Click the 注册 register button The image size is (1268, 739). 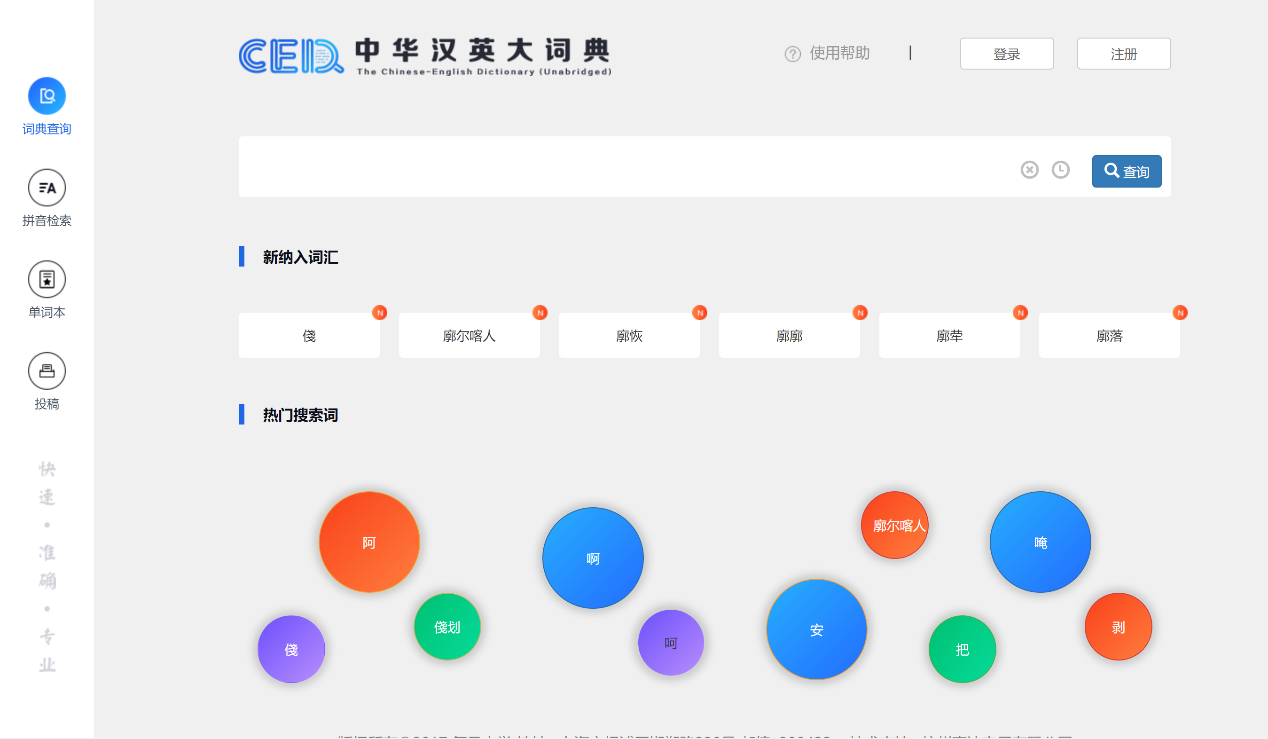[1123, 54]
